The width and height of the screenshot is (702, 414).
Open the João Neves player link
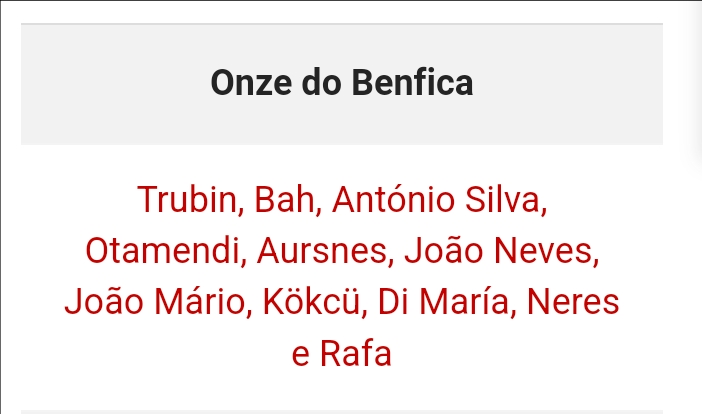(x=499, y=251)
